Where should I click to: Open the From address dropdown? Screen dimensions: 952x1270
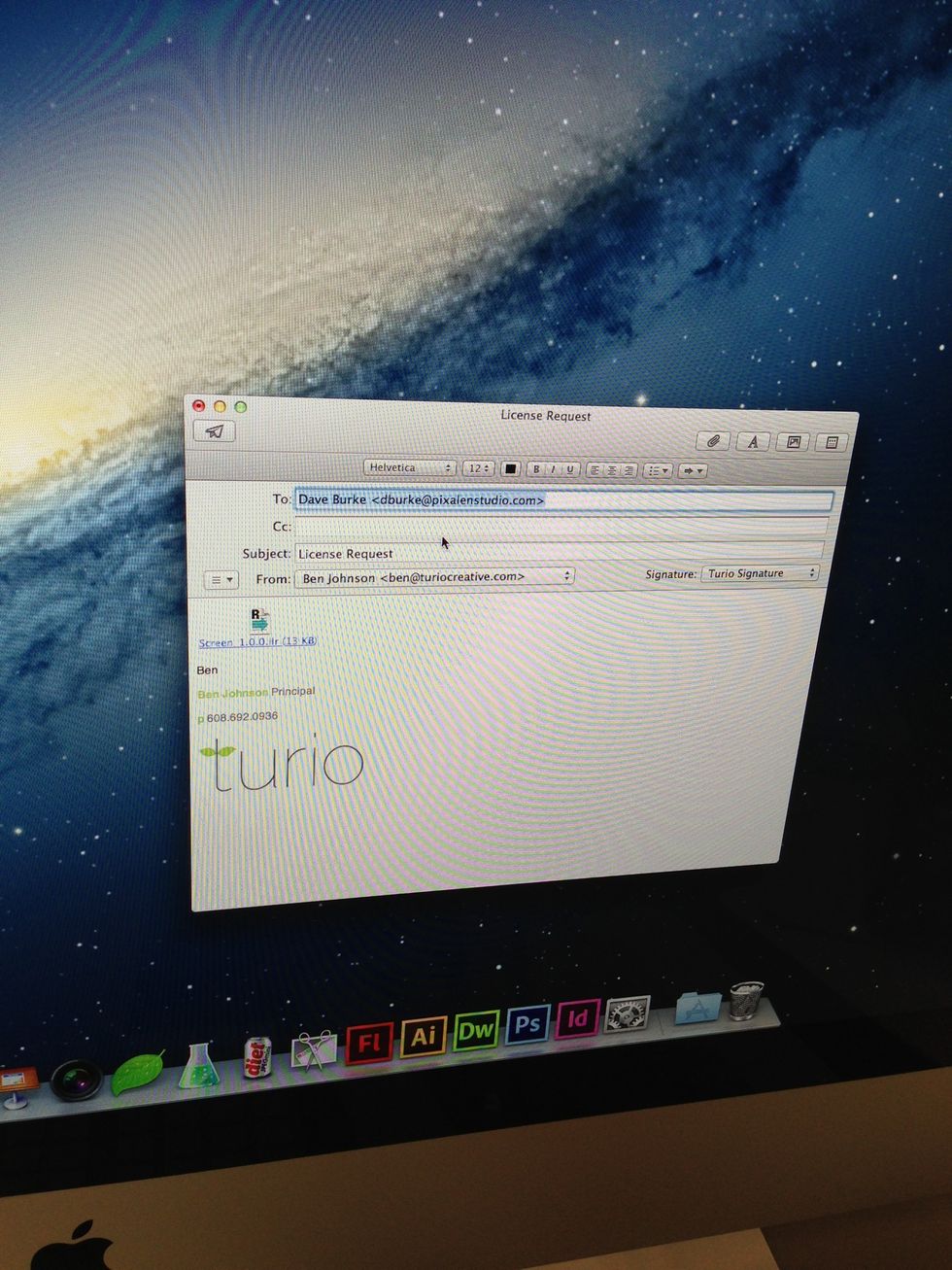436,577
